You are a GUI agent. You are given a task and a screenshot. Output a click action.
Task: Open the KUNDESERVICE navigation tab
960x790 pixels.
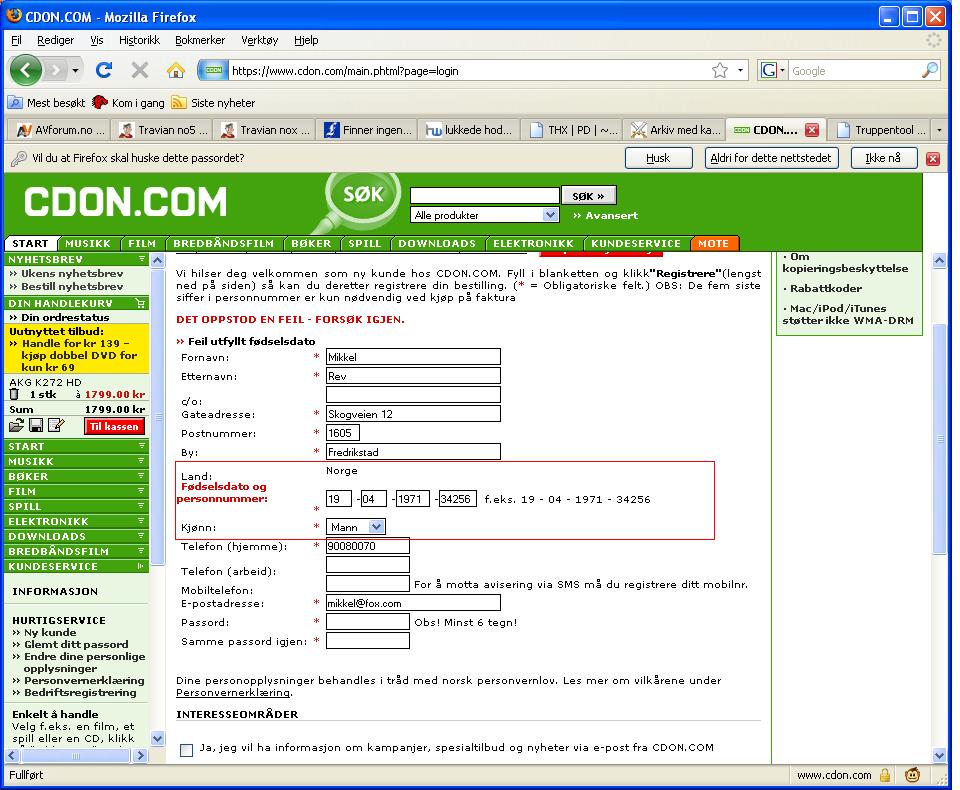(636, 244)
